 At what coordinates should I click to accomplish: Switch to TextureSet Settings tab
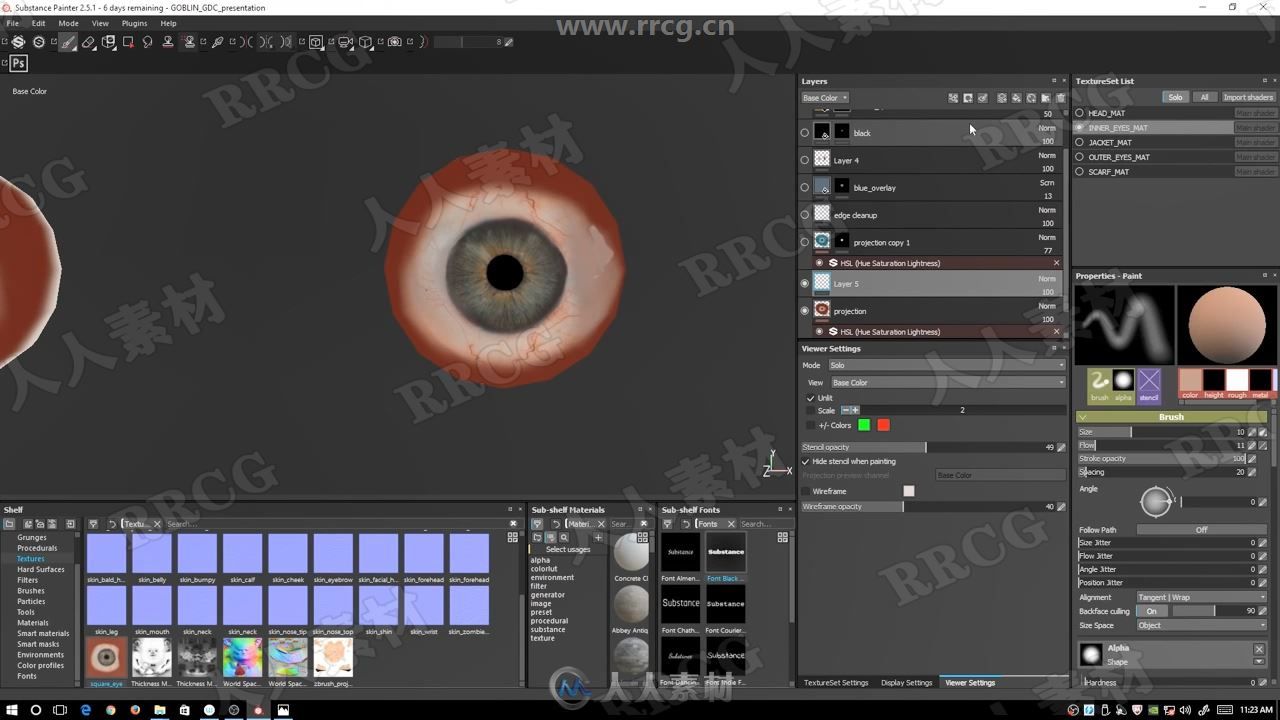(836, 683)
